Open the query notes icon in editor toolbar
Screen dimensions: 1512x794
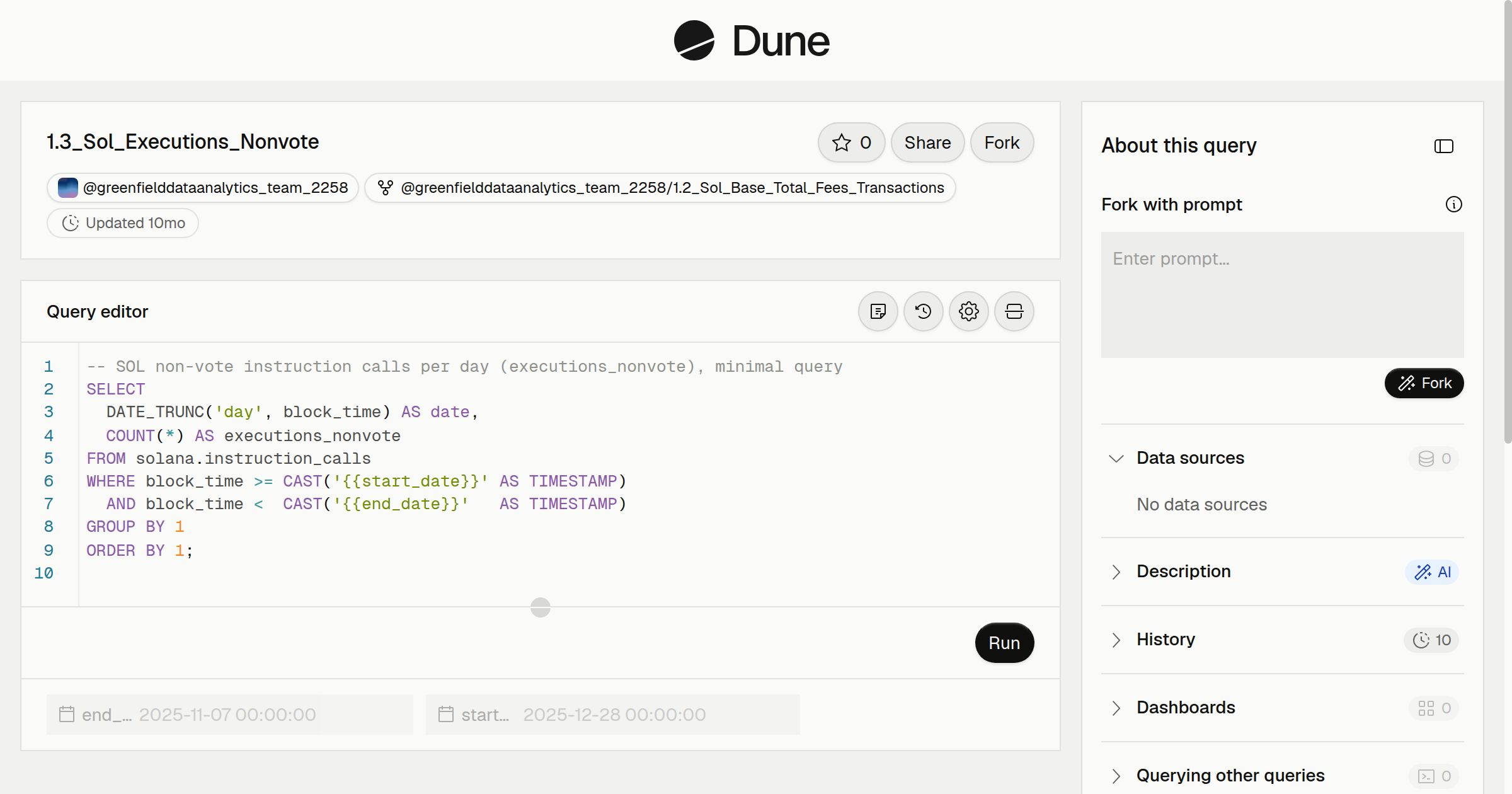coord(878,311)
